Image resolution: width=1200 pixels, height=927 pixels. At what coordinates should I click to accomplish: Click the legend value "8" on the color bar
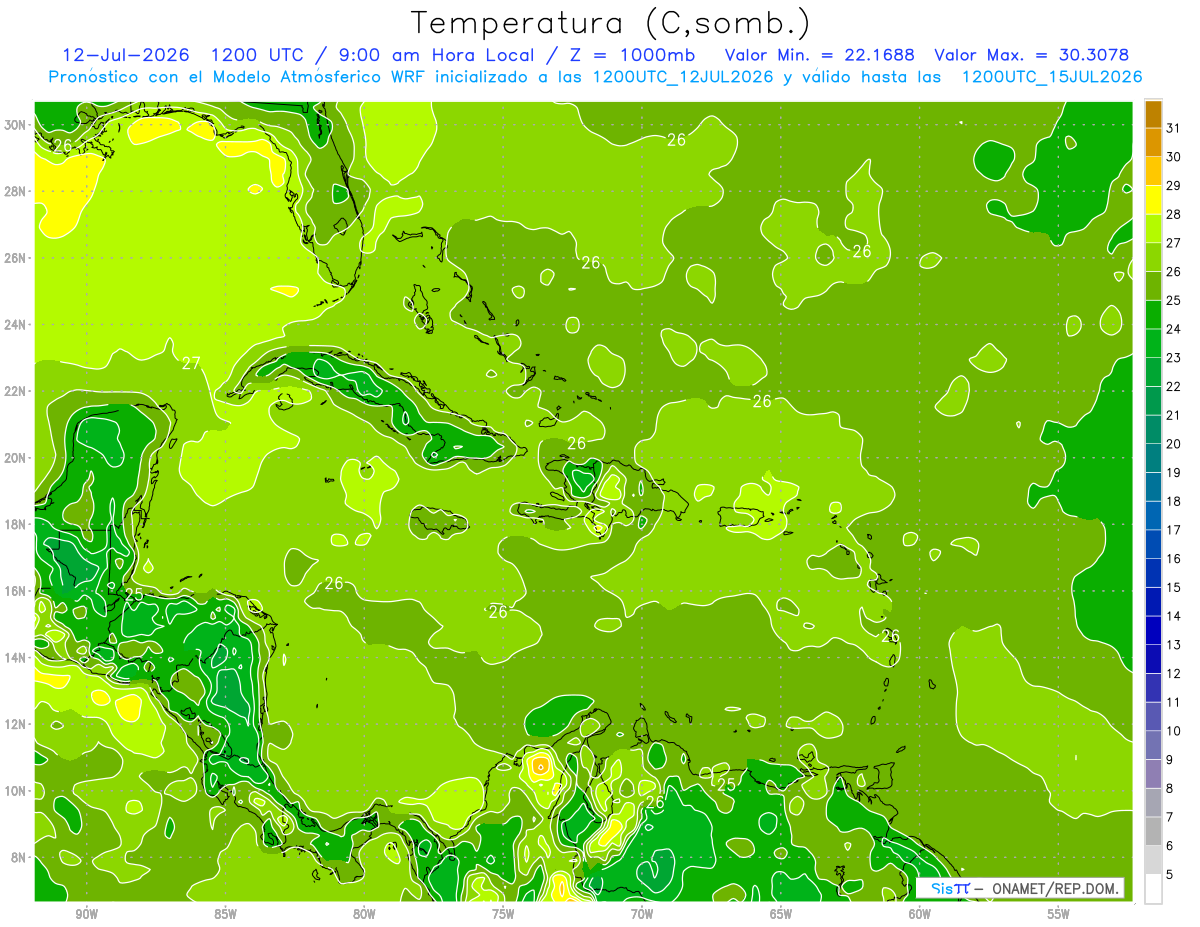click(1171, 788)
